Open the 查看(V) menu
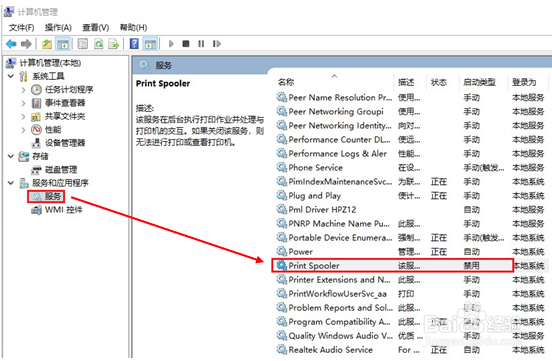Screen dimensions: 552x361 coord(96,27)
